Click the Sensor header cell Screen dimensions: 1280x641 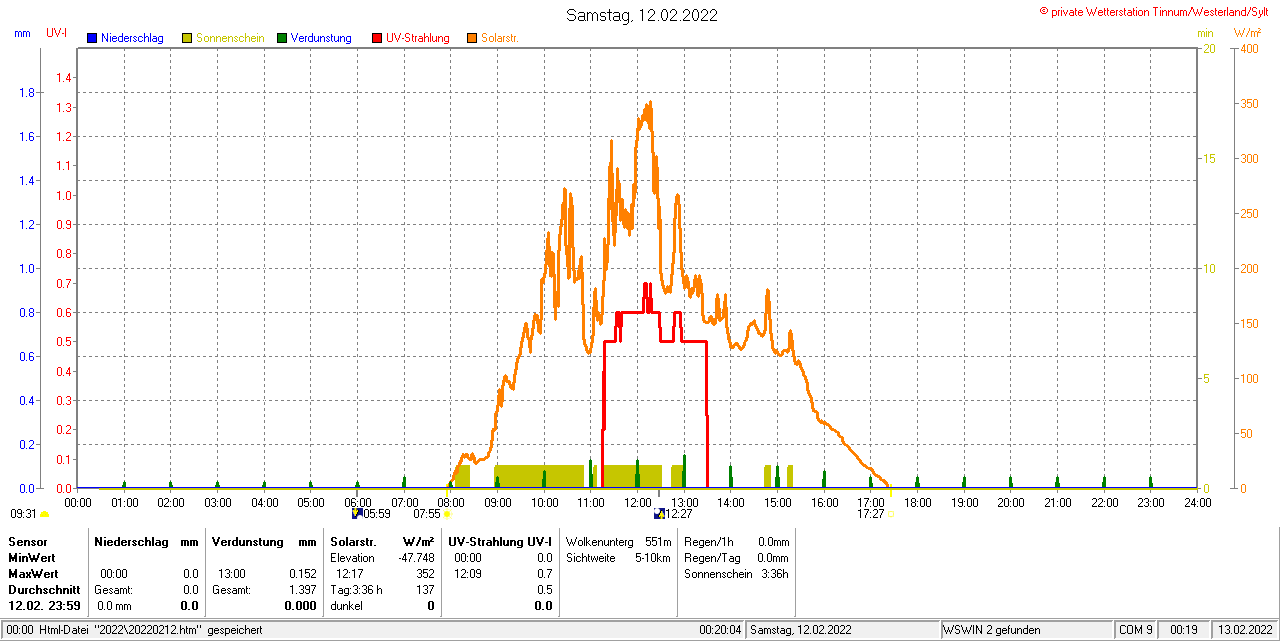[27, 541]
